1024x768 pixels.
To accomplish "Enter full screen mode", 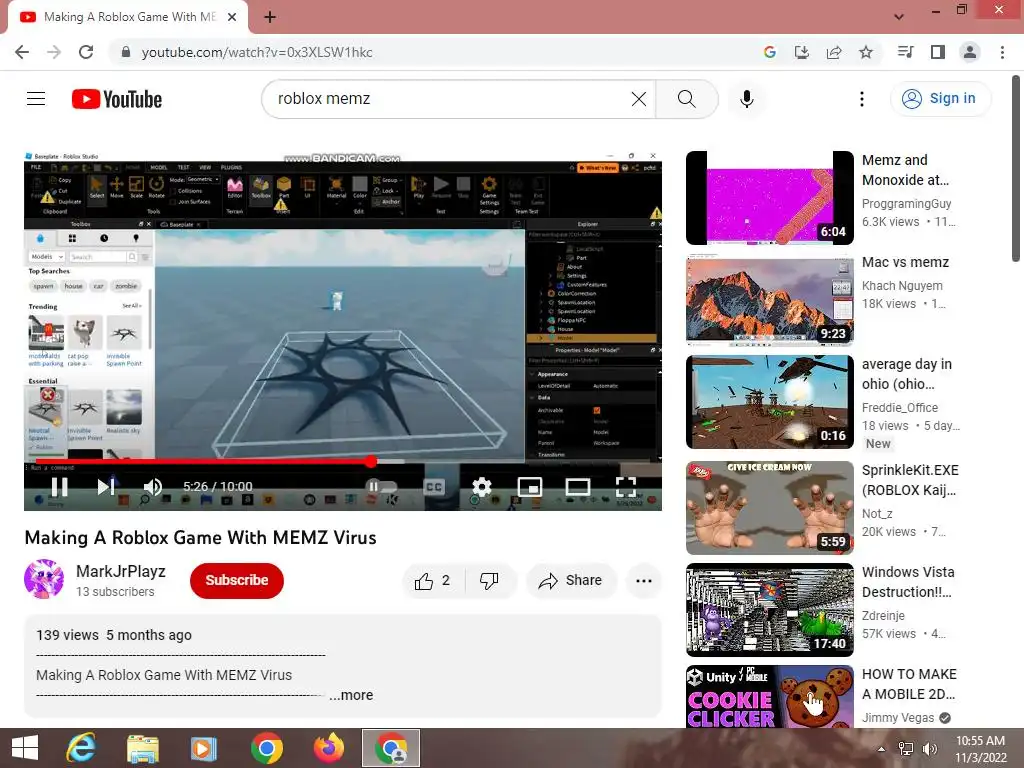I will tap(626, 487).
